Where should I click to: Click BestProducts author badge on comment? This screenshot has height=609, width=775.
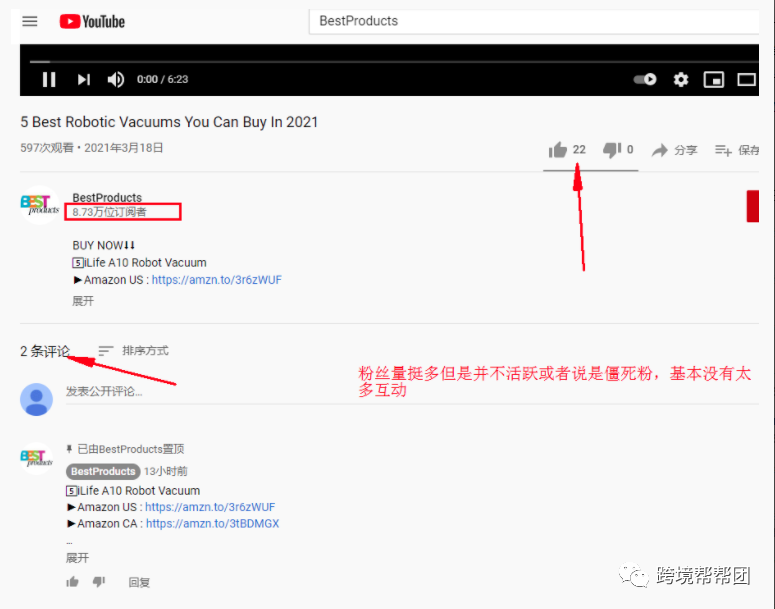click(103, 472)
